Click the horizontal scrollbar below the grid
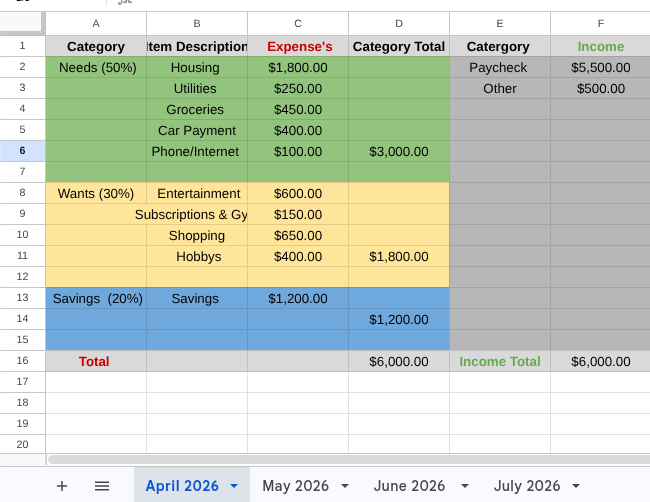The height and width of the screenshot is (502, 650). pyautogui.click(x=340, y=459)
